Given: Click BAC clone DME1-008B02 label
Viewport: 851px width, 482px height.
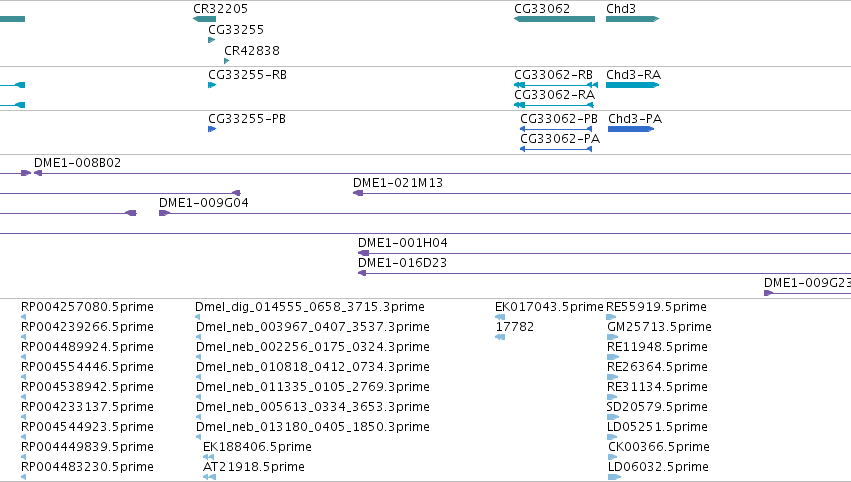Looking at the screenshot, I should pyautogui.click(x=78, y=163).
